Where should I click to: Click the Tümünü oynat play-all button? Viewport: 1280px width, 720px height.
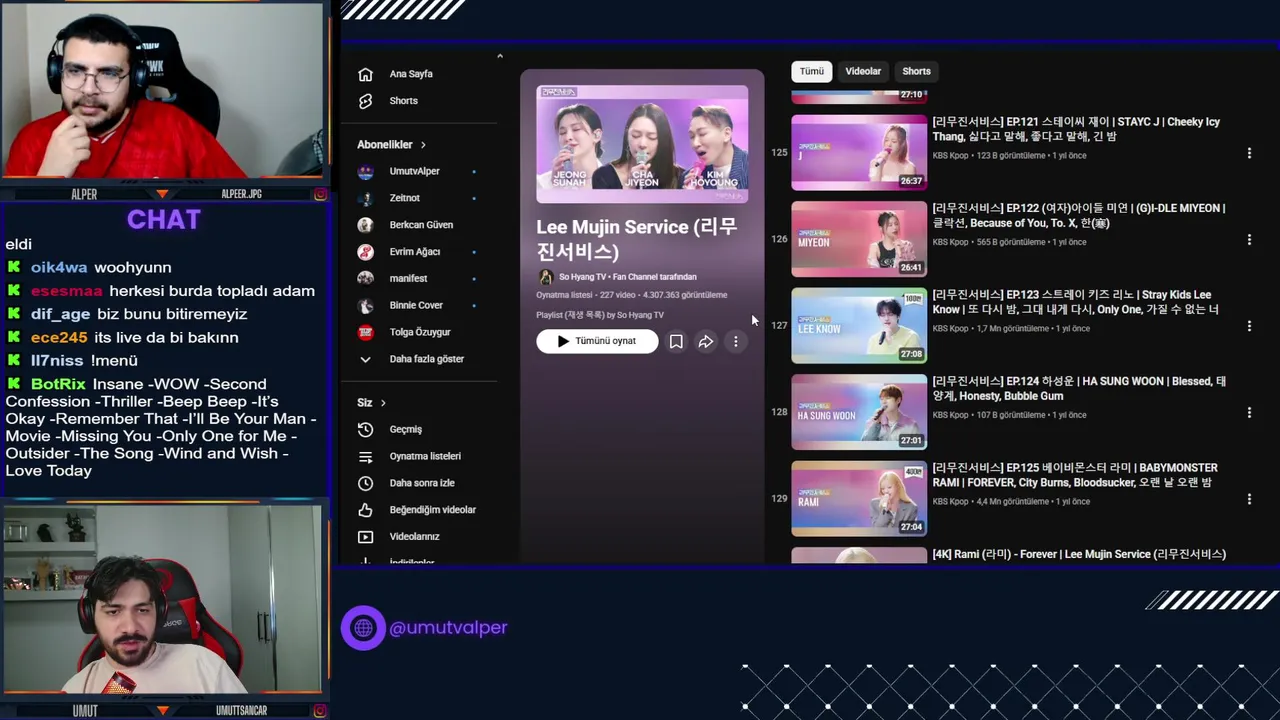click(x=597, y=341)
